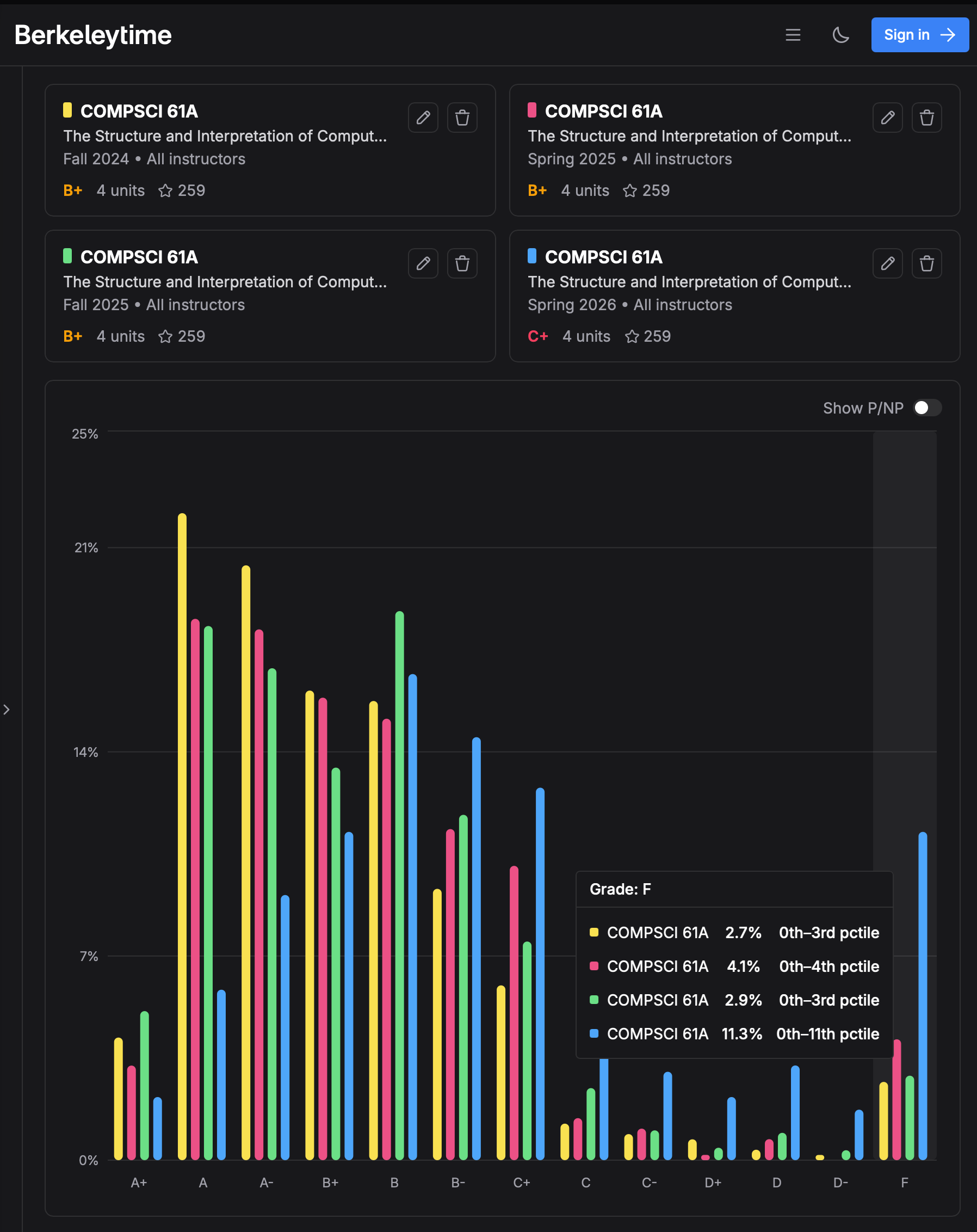The height and width of the screenshot is (1232, 977).
Task: Click star rating icon on Fall 2025 card
Action: click(165, 336)
